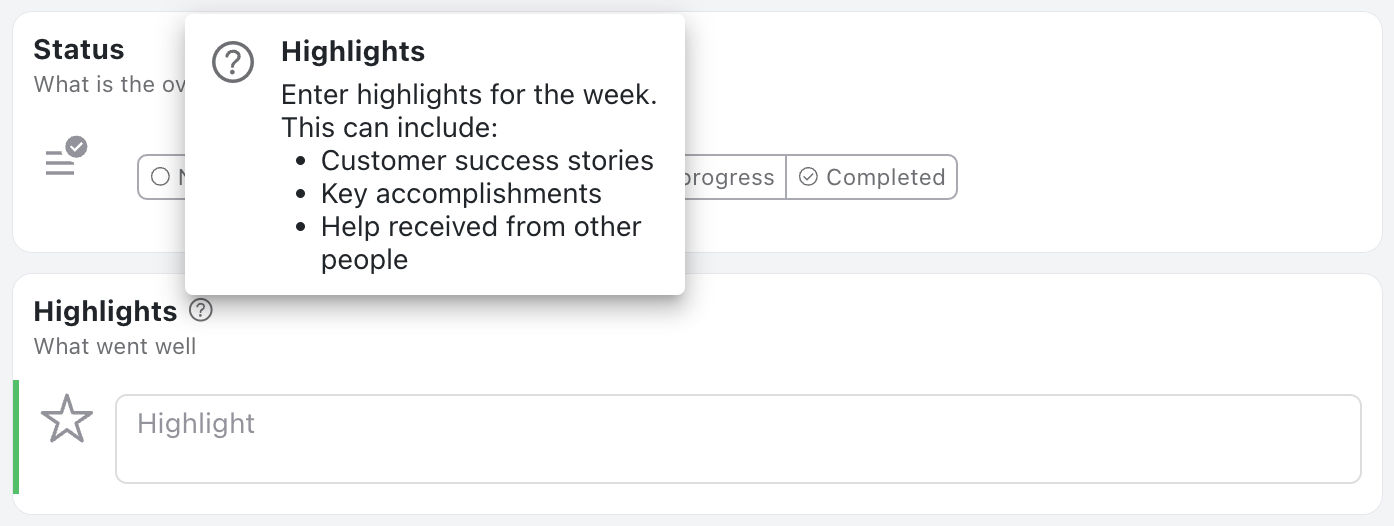The height and width of the screenshot is (526, 1394).
Task: Click the help icon beside the Highlights heading
Action: tap(201, 311)
